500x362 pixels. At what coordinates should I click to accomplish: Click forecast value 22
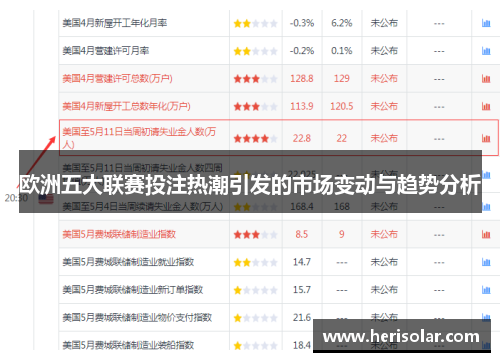click(342, 138)
